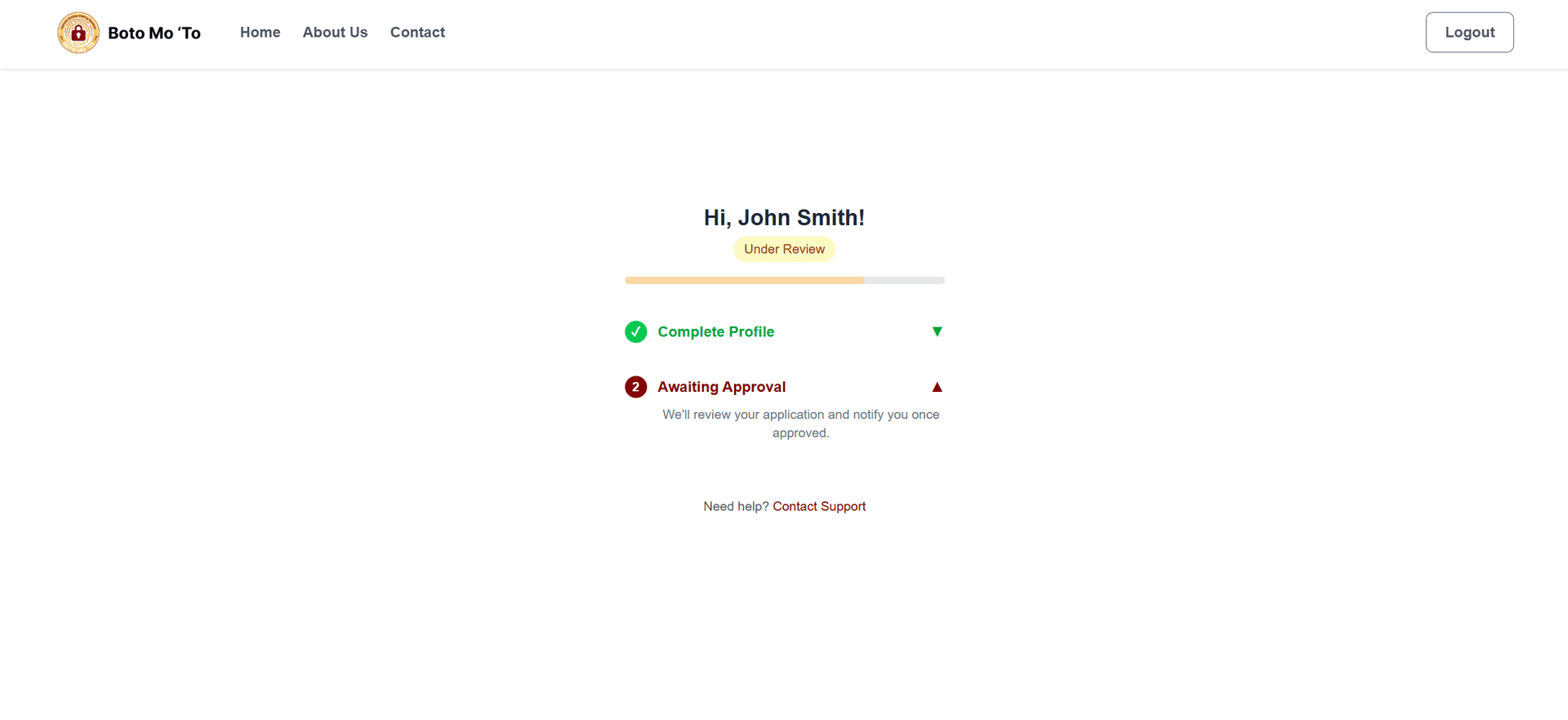Click where the orange progress fill ends
Viewport: 1568px width, 720px height.
pyautogui.click(x=863, y=280)
